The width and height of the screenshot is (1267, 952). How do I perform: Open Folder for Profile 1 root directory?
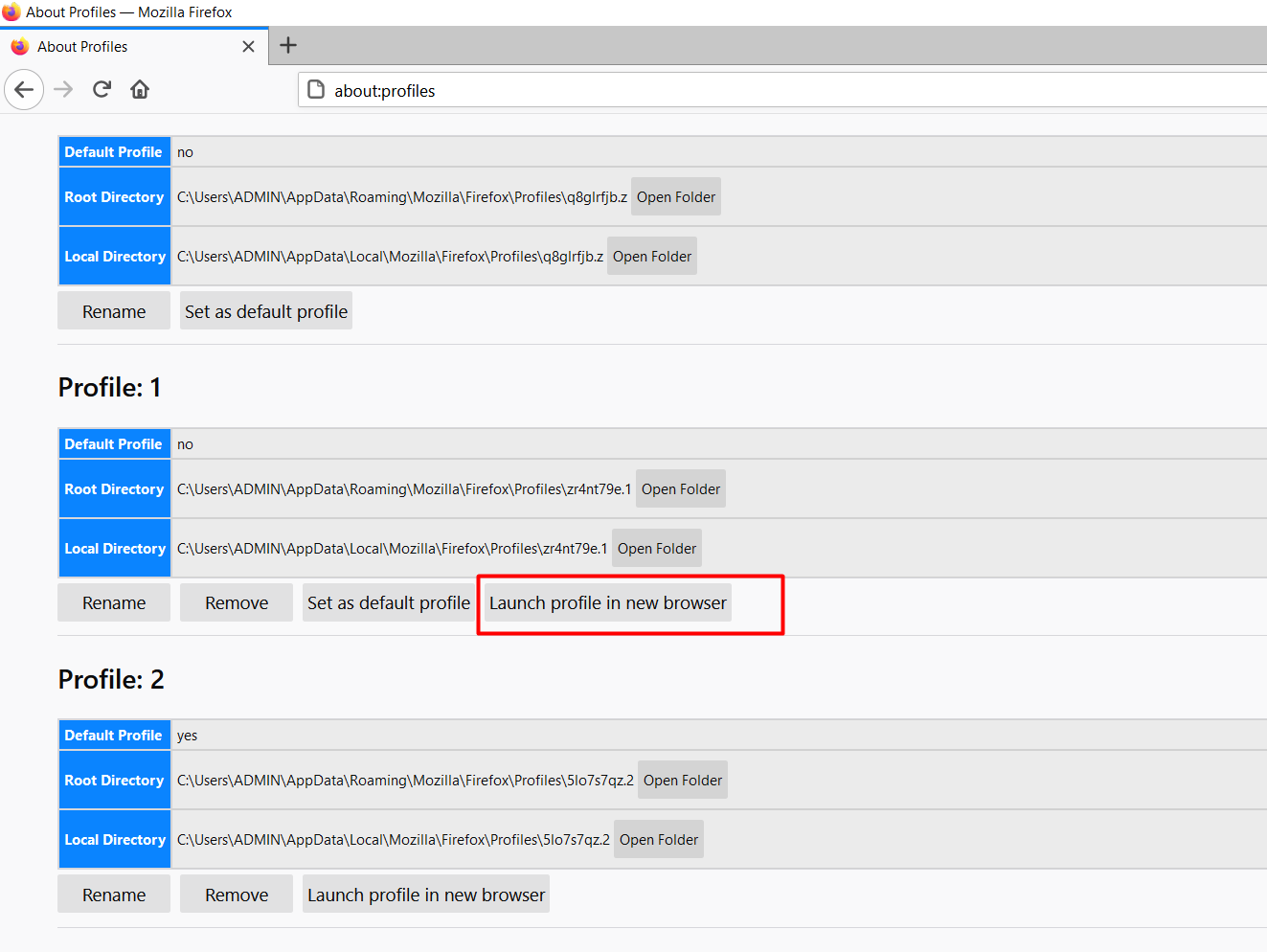(680, 489)
